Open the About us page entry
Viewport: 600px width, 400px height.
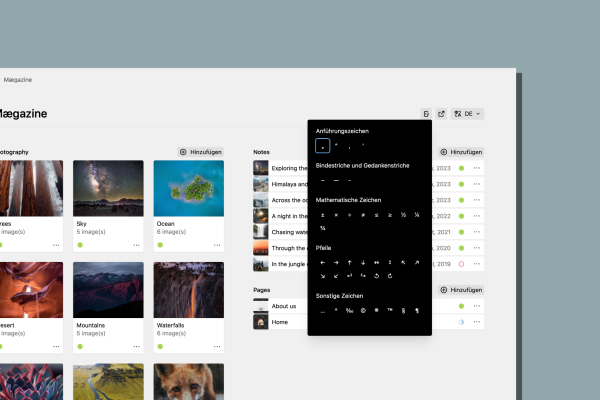point(284,306)
